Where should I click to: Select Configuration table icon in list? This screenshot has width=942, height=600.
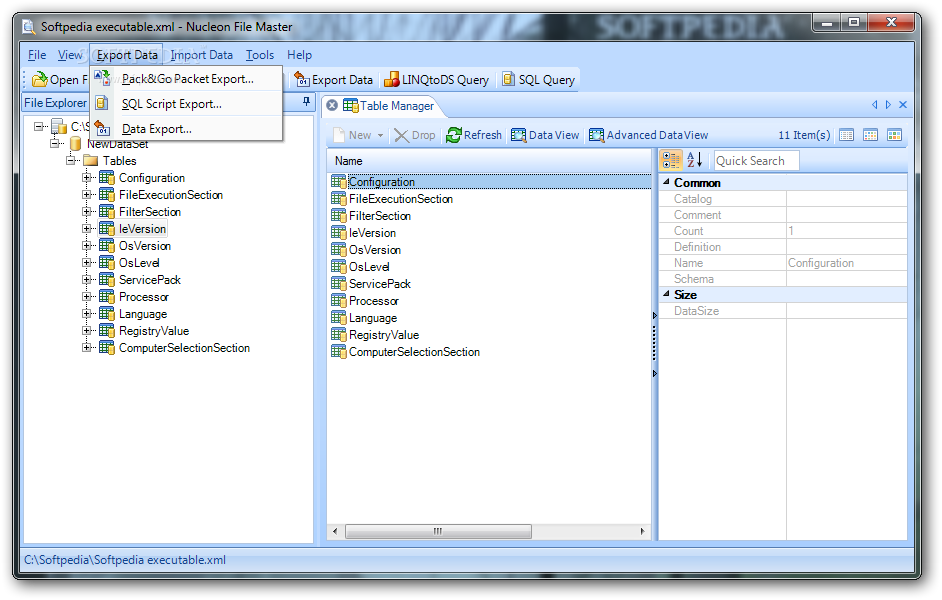point(338,181)
